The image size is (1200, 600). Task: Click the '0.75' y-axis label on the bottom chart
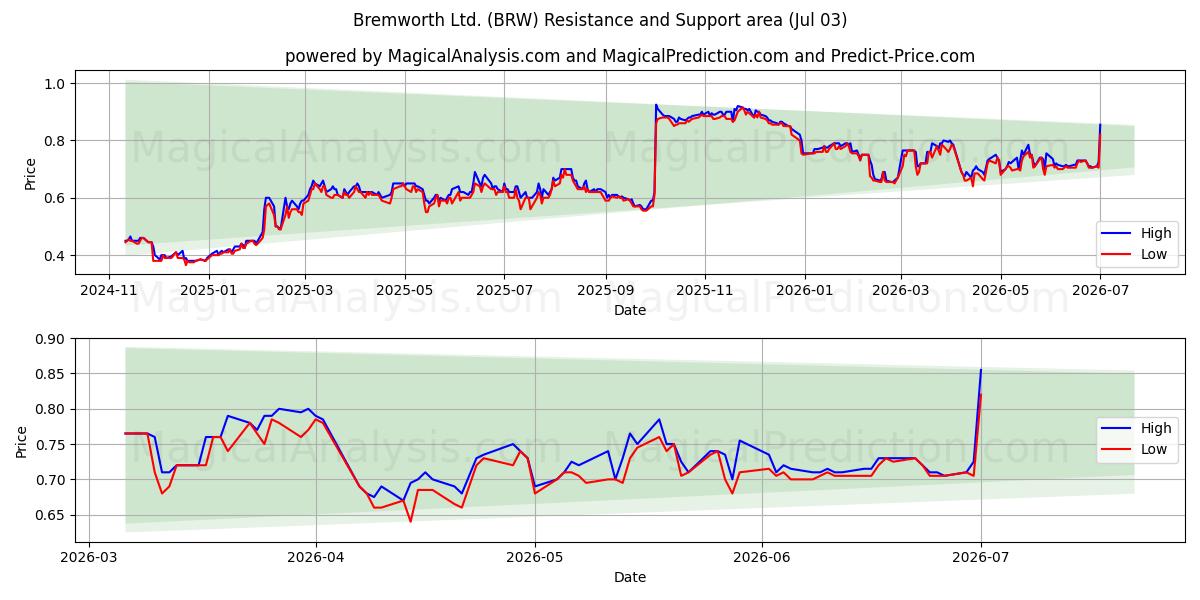pyautogui.click(x=52, y=445)
